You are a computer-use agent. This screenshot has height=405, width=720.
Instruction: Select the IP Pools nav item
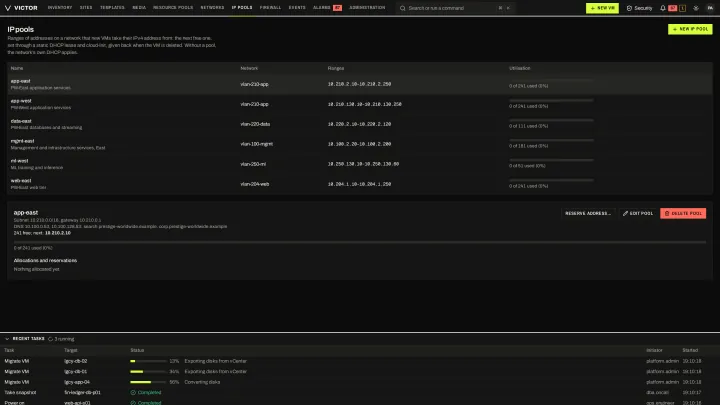point(242,8)
